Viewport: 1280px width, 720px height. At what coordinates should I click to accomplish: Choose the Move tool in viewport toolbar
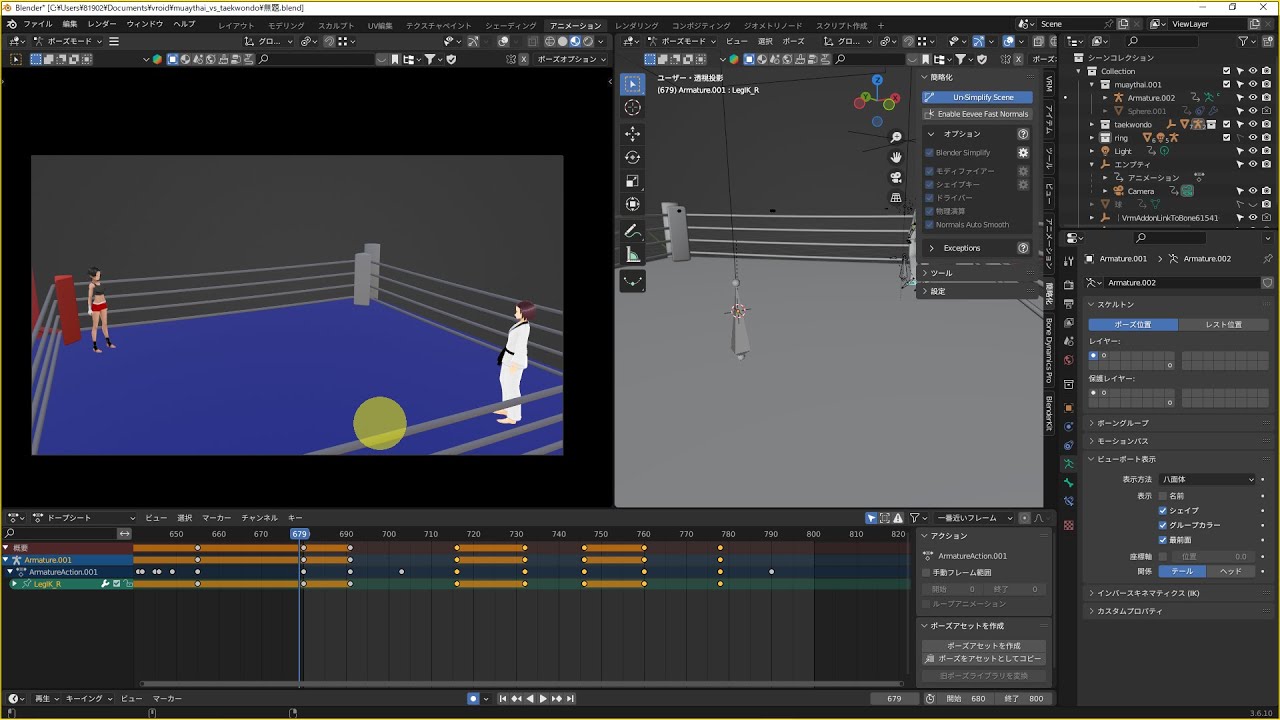click(632, 134)
